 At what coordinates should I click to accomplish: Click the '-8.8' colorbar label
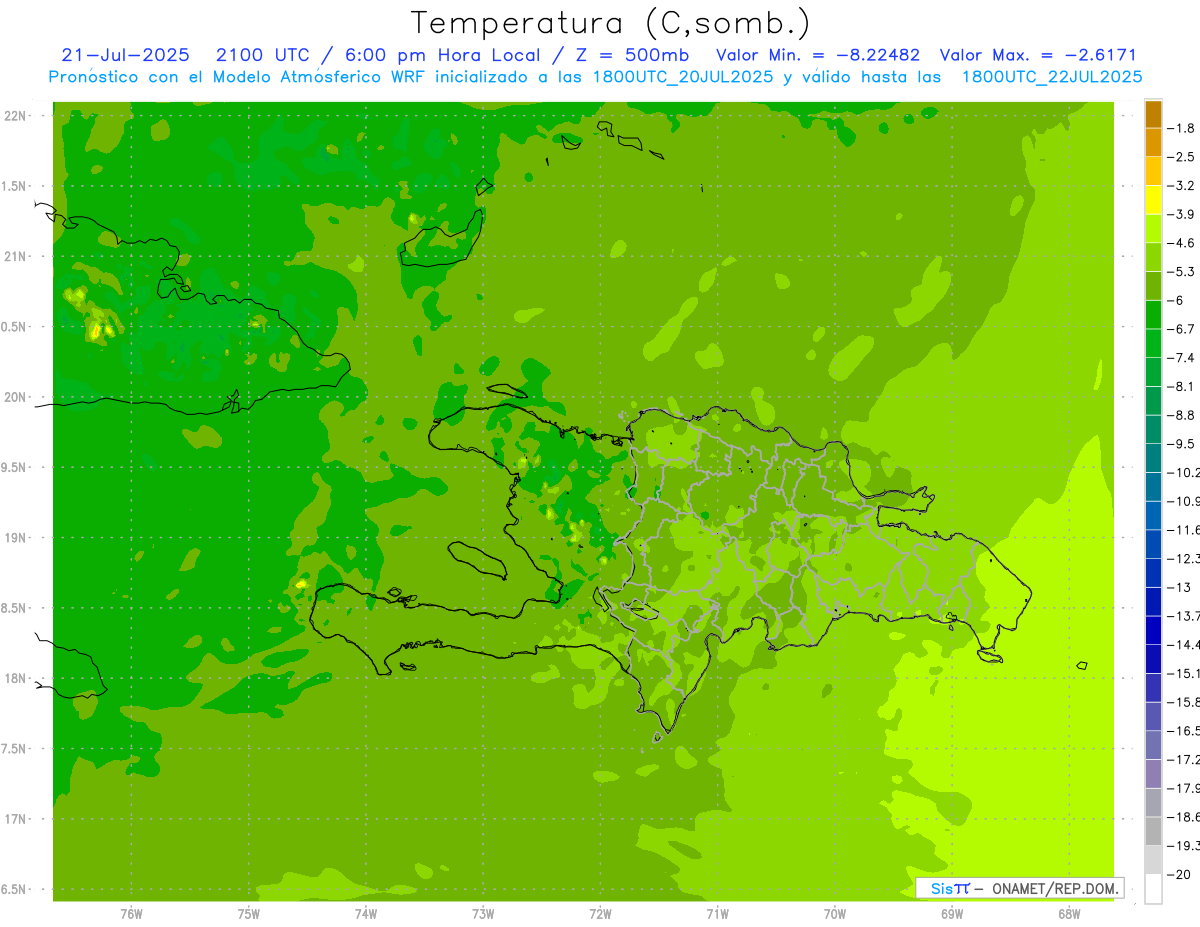click(x=1182, y=415)
